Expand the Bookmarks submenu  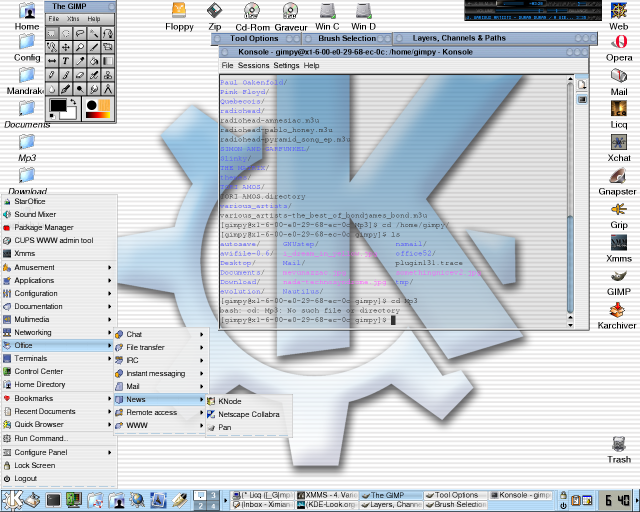click(58, 398)
